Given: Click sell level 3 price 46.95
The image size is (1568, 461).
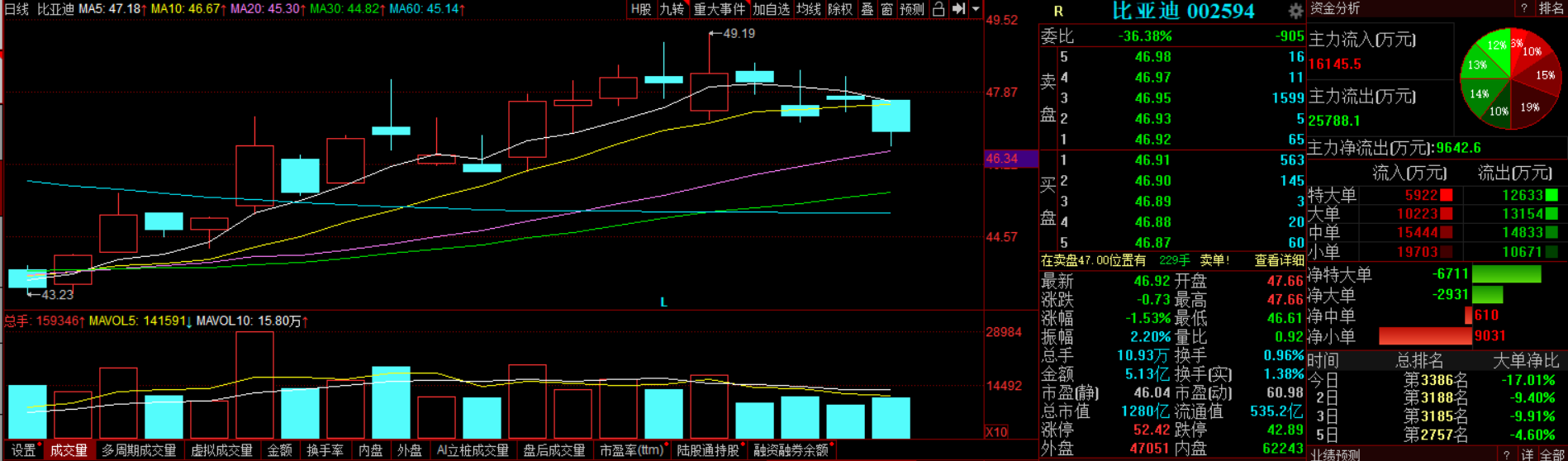Looking at the screenshot, I should [1152, 98].
